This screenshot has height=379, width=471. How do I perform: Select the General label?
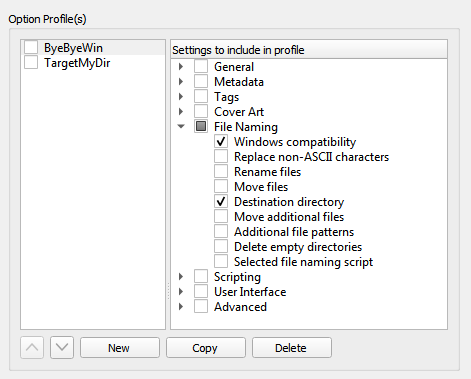[x=234, y=67]
